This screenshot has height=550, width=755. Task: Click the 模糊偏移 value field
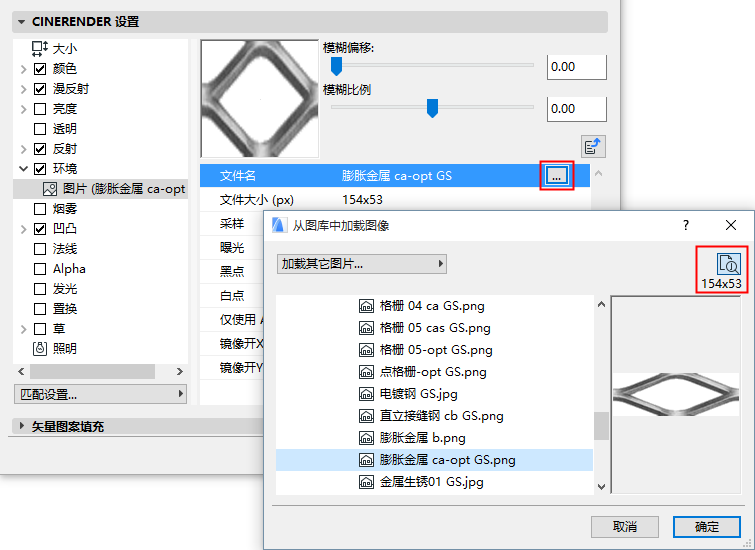tap(576, 67)
